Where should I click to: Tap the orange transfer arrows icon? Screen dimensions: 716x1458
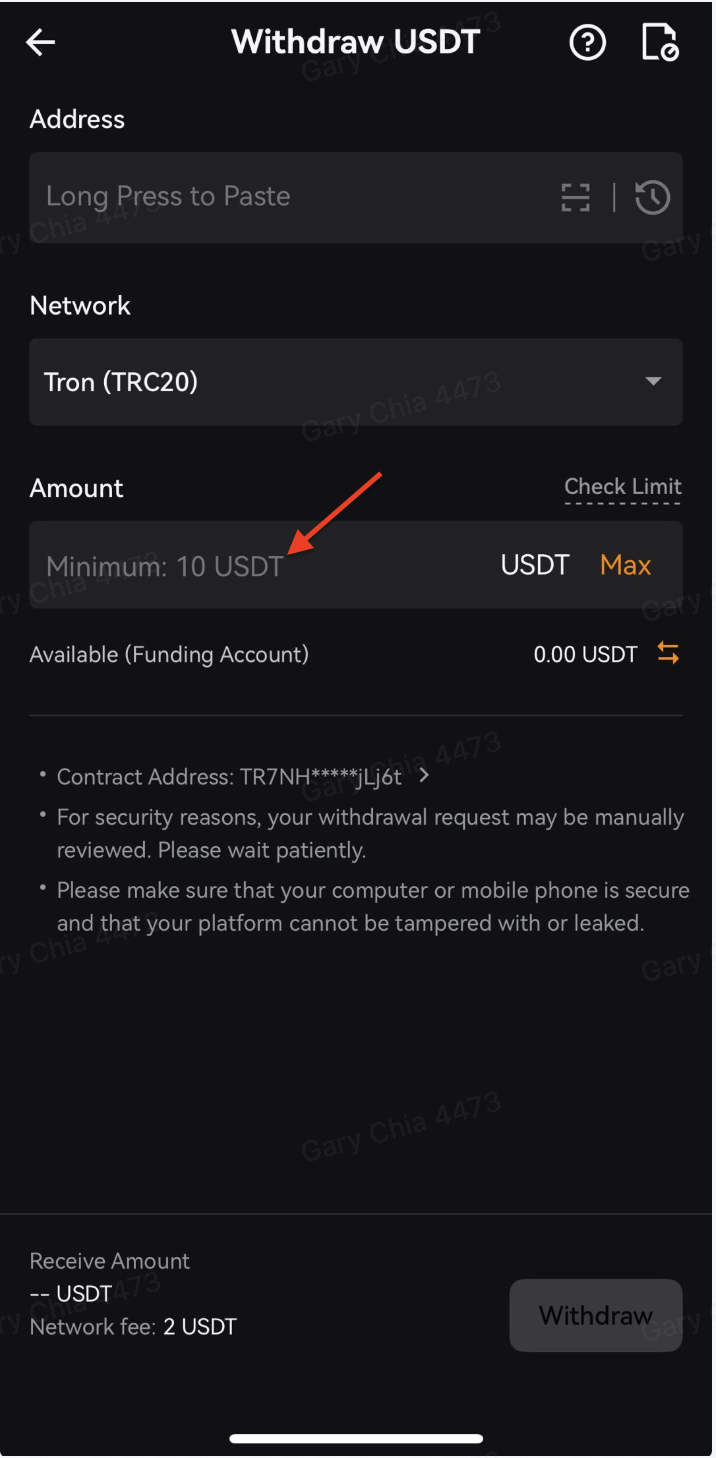tap(668, 654)
